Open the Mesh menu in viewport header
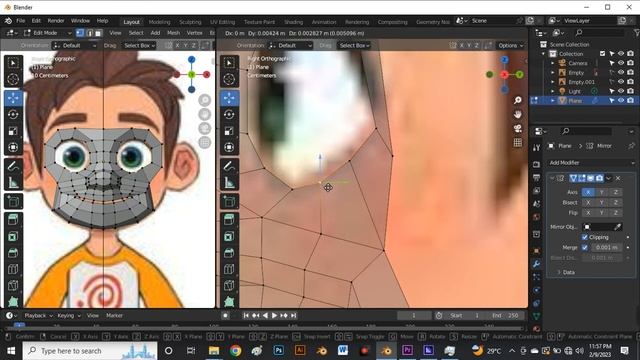The height and width of the screenshot is (360, 640). [173, 33]
